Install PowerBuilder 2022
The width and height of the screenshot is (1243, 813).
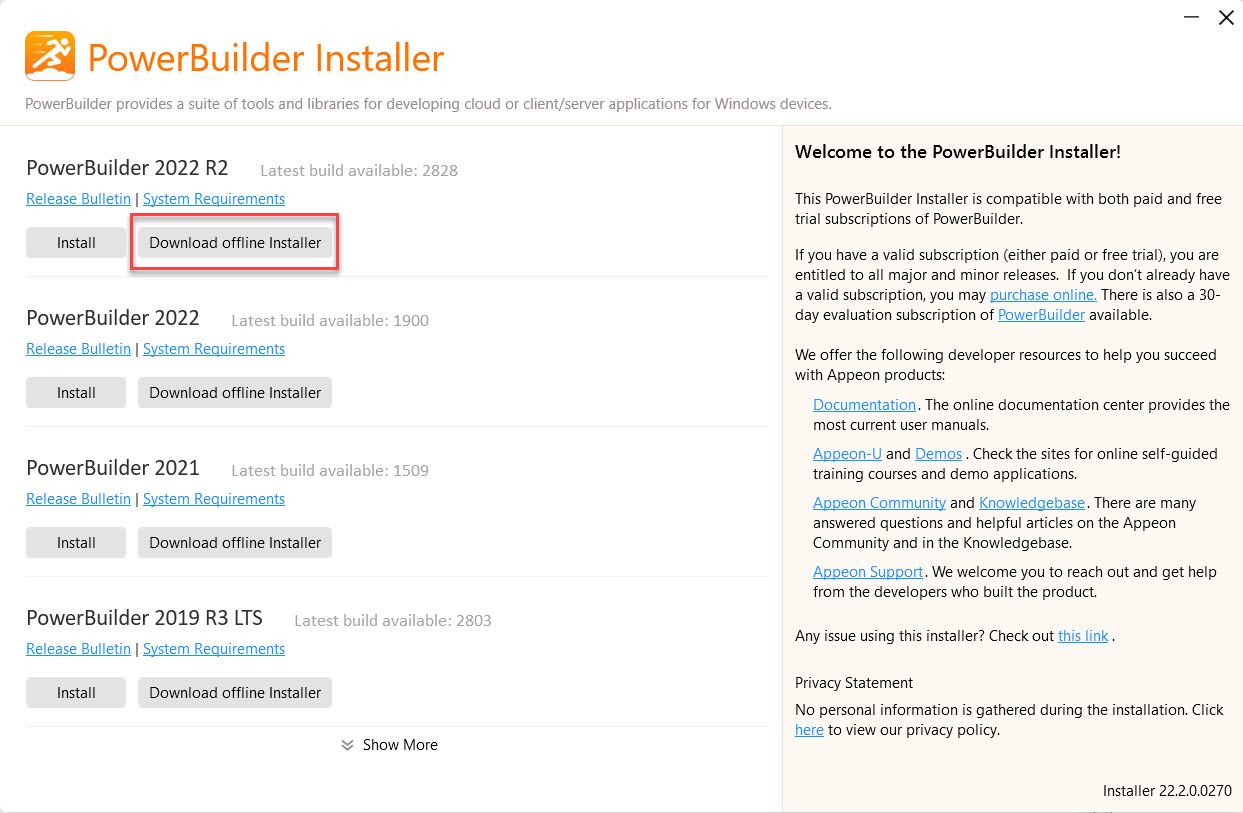pos(76,393)
